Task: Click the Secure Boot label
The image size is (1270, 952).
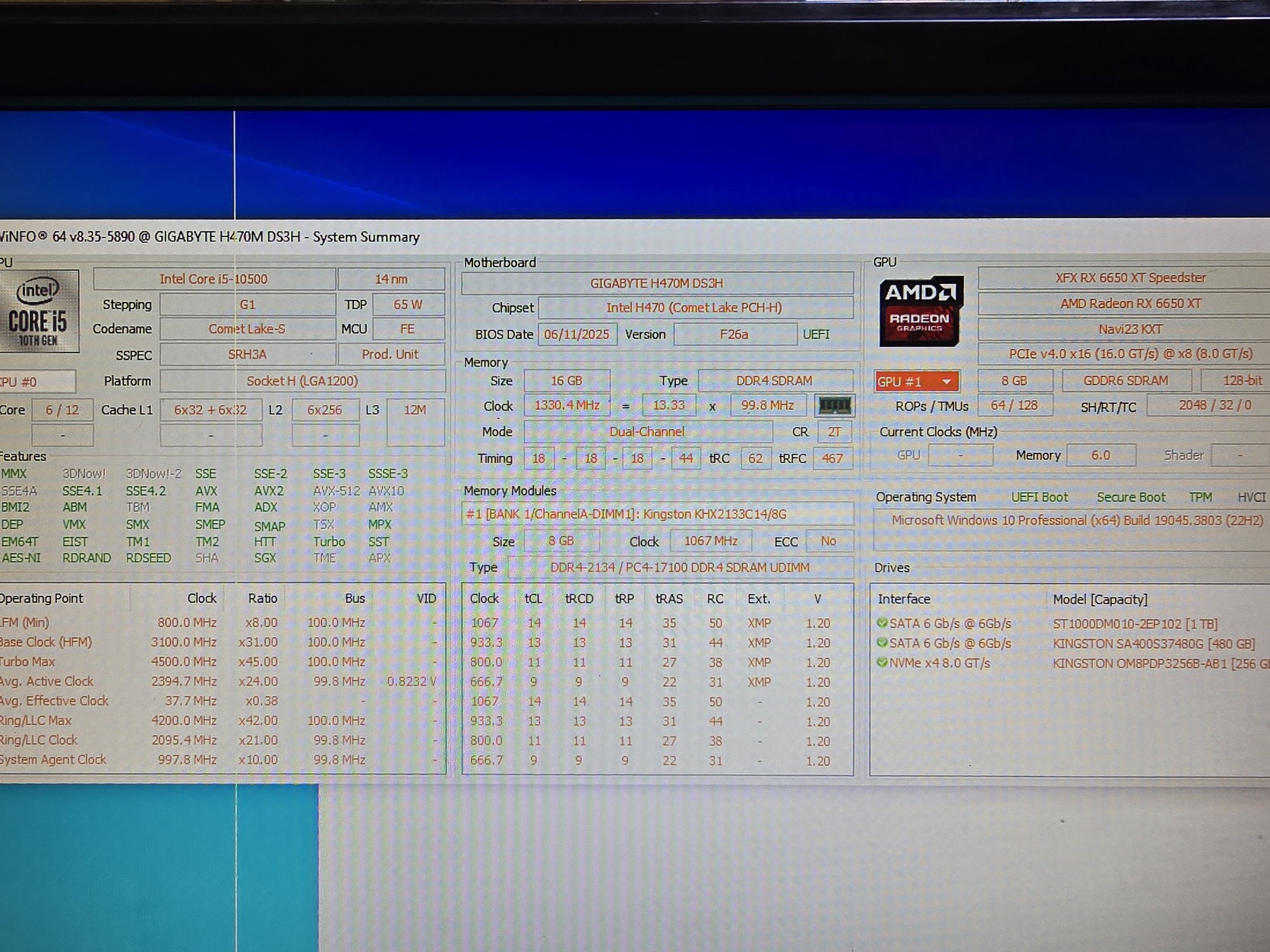Action: (1131, 497)
